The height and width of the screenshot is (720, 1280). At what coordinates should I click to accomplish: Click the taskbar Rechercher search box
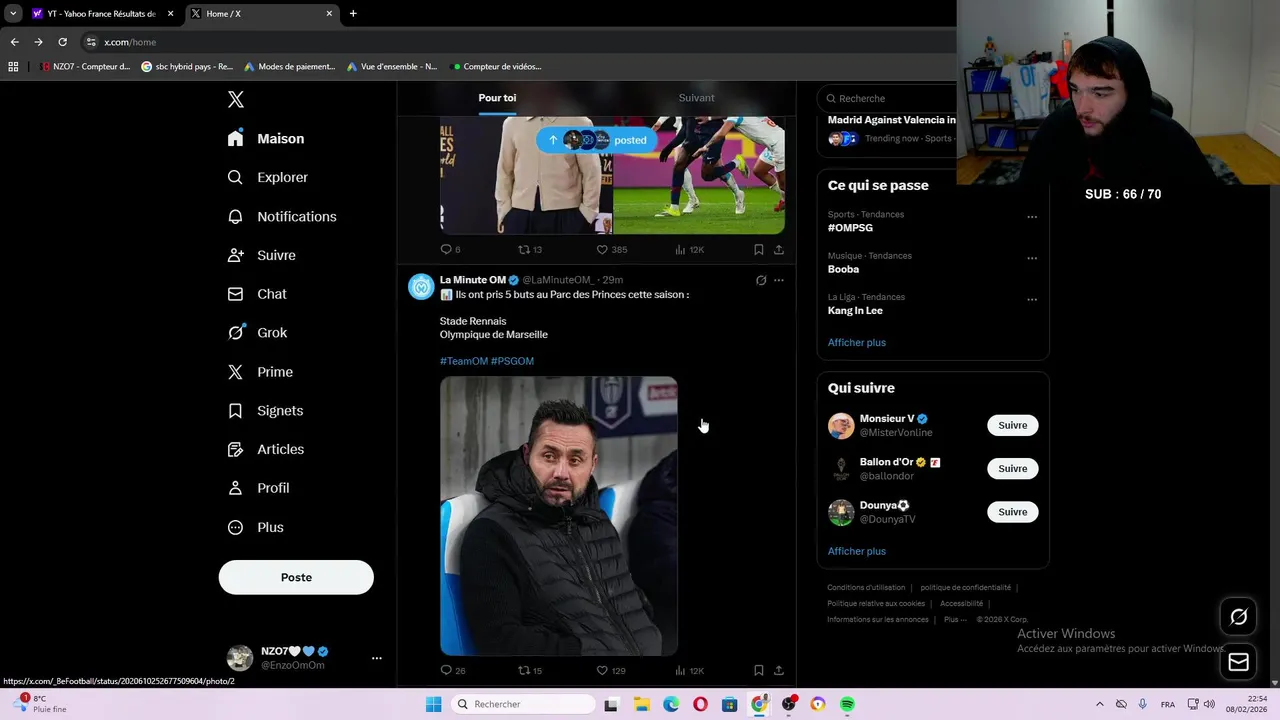[x=522, y=704]
